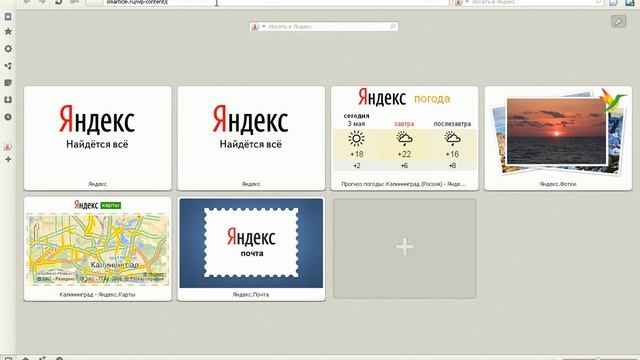The image size is (640, 360).
Task: Click the 'Калининград - Яндекс.Карты' caption
Action: pyautogui.click(x=97, y=294)
